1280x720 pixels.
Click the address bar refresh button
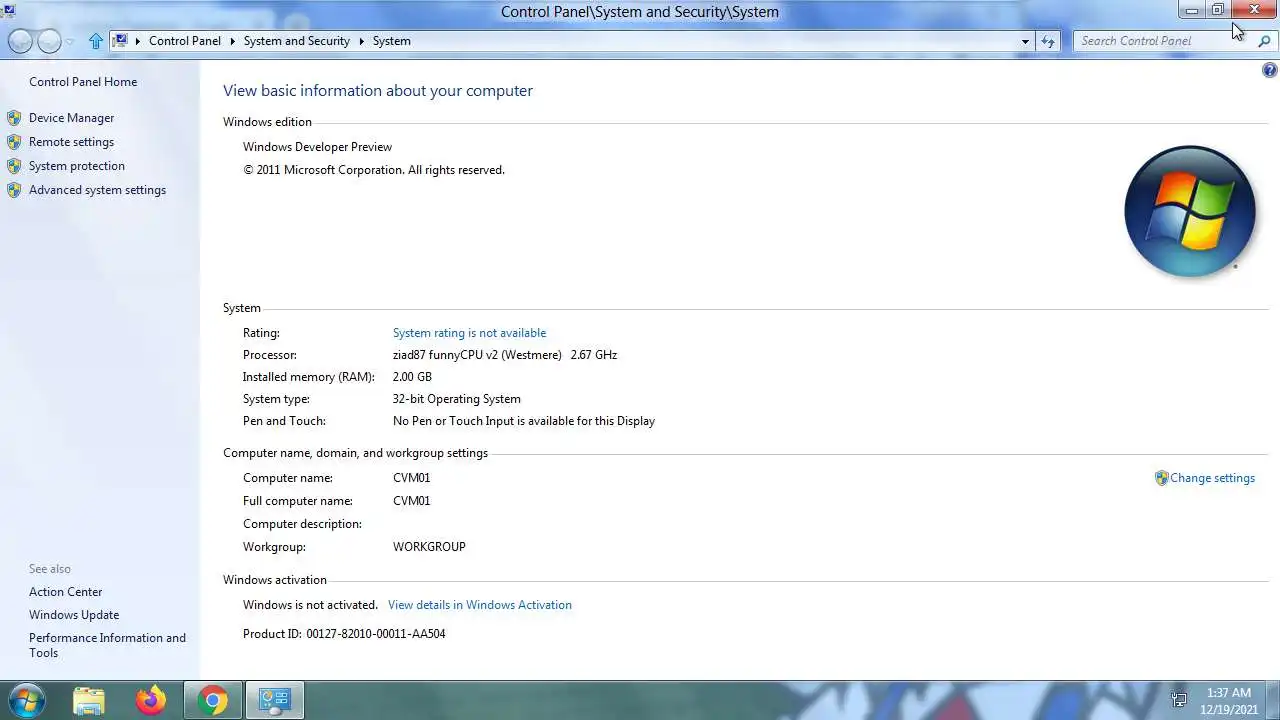[1048, 41]
